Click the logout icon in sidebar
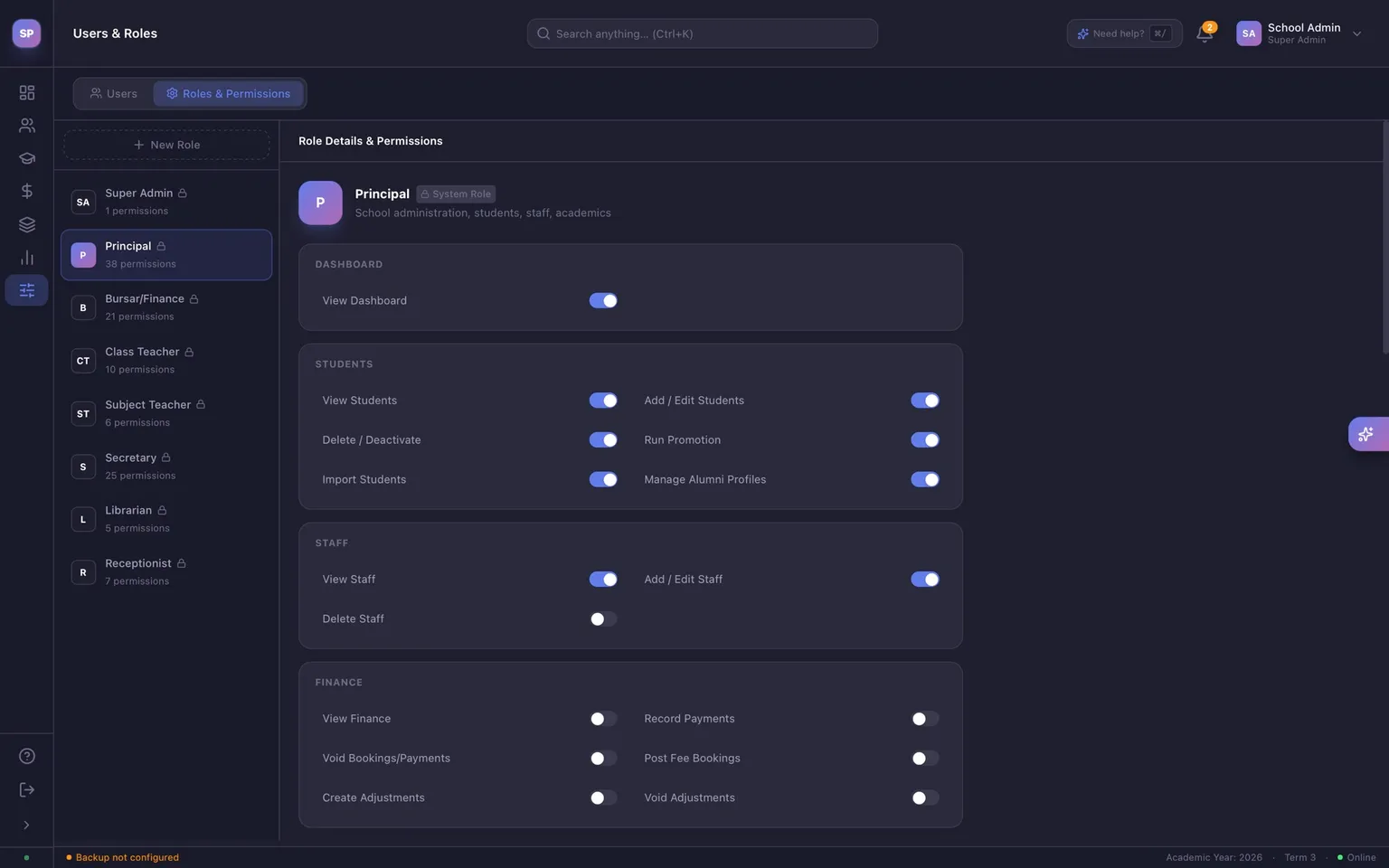This screenshot has height=868, width=1389. (x=27, y=789)
